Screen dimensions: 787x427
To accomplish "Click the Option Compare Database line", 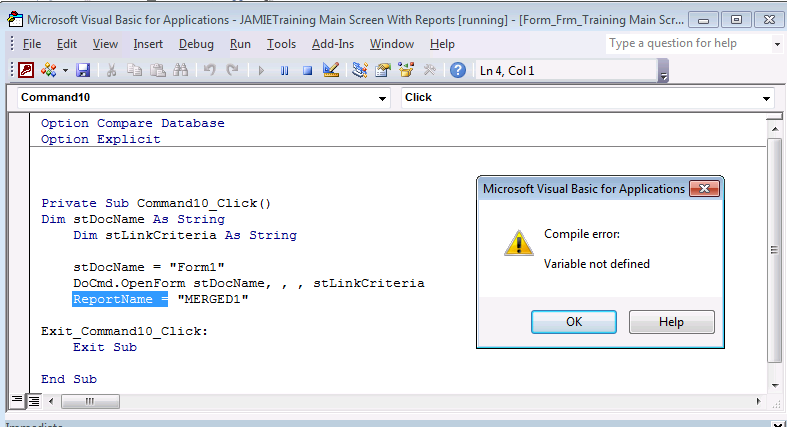I will (133, 123).
